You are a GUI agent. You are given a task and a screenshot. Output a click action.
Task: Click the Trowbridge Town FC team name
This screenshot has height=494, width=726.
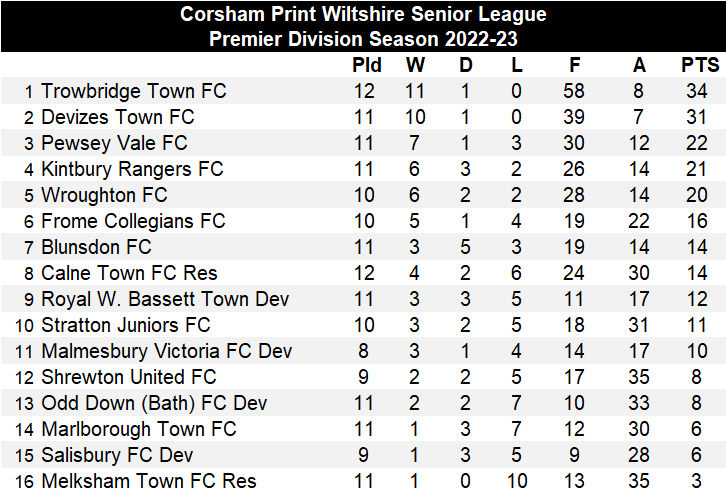[134, 91]
